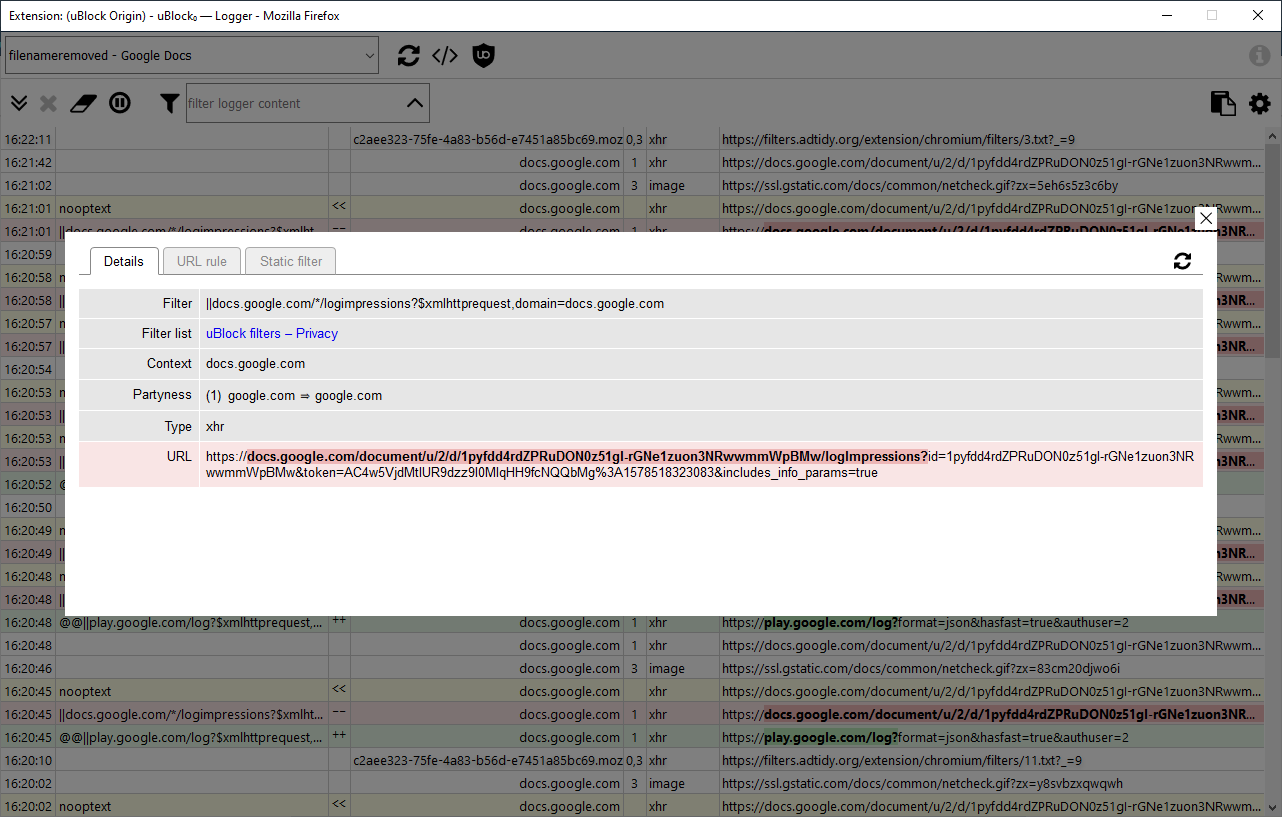The height and width of the screenshot is (817, 1282).
Task: Close the details dialog
Action: (x=1206, y=218)
